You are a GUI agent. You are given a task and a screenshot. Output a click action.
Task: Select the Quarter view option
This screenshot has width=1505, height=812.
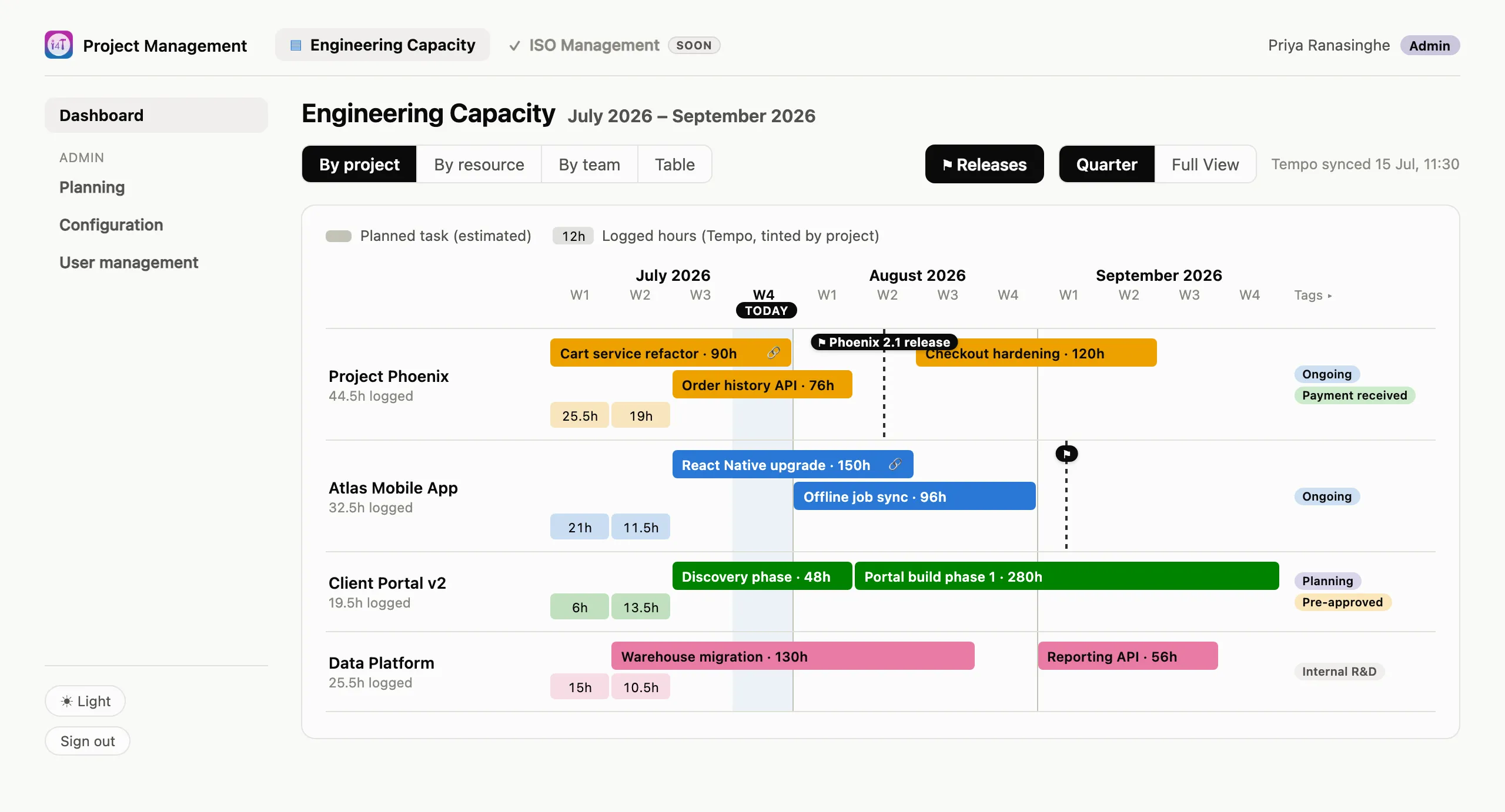(x=1106, y=164)
